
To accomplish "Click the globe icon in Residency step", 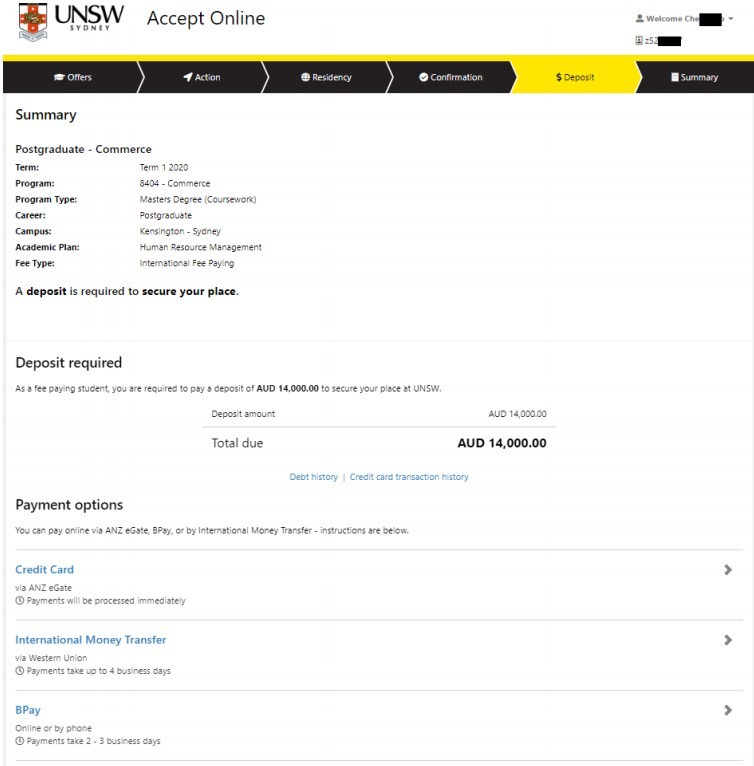I will click(x=305, y=77).
